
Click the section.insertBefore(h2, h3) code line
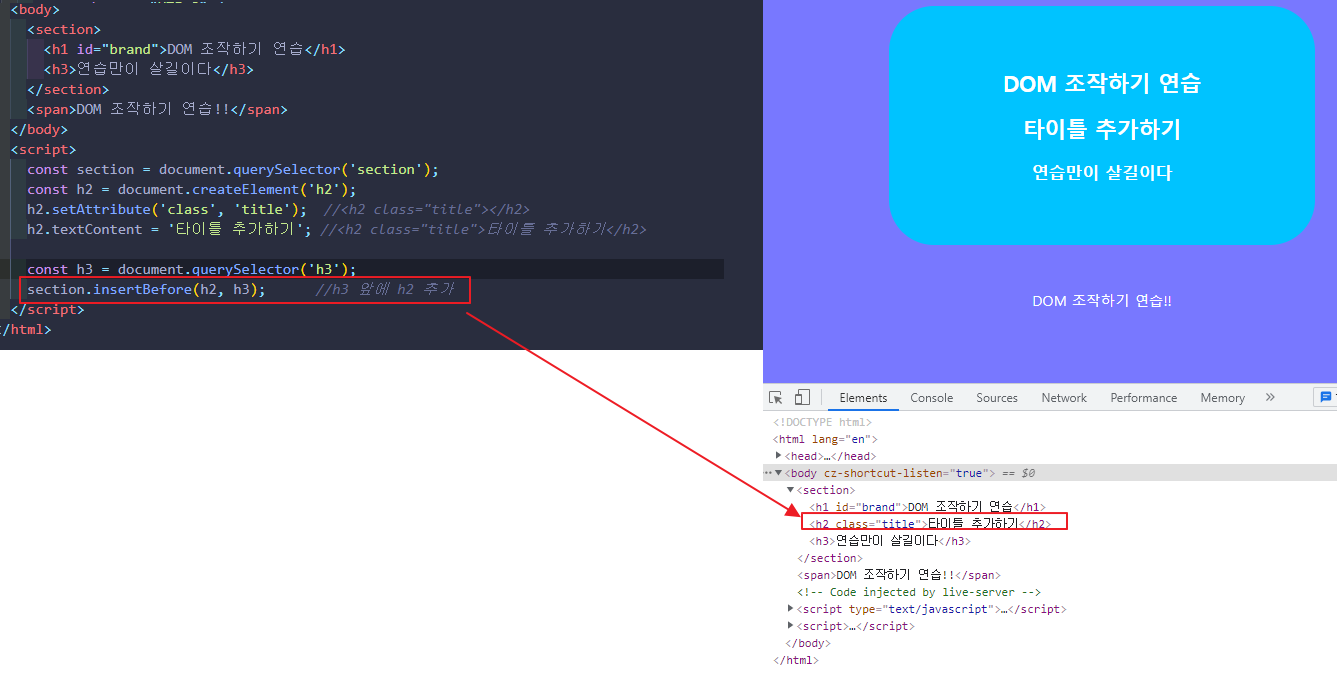[146, 289]
